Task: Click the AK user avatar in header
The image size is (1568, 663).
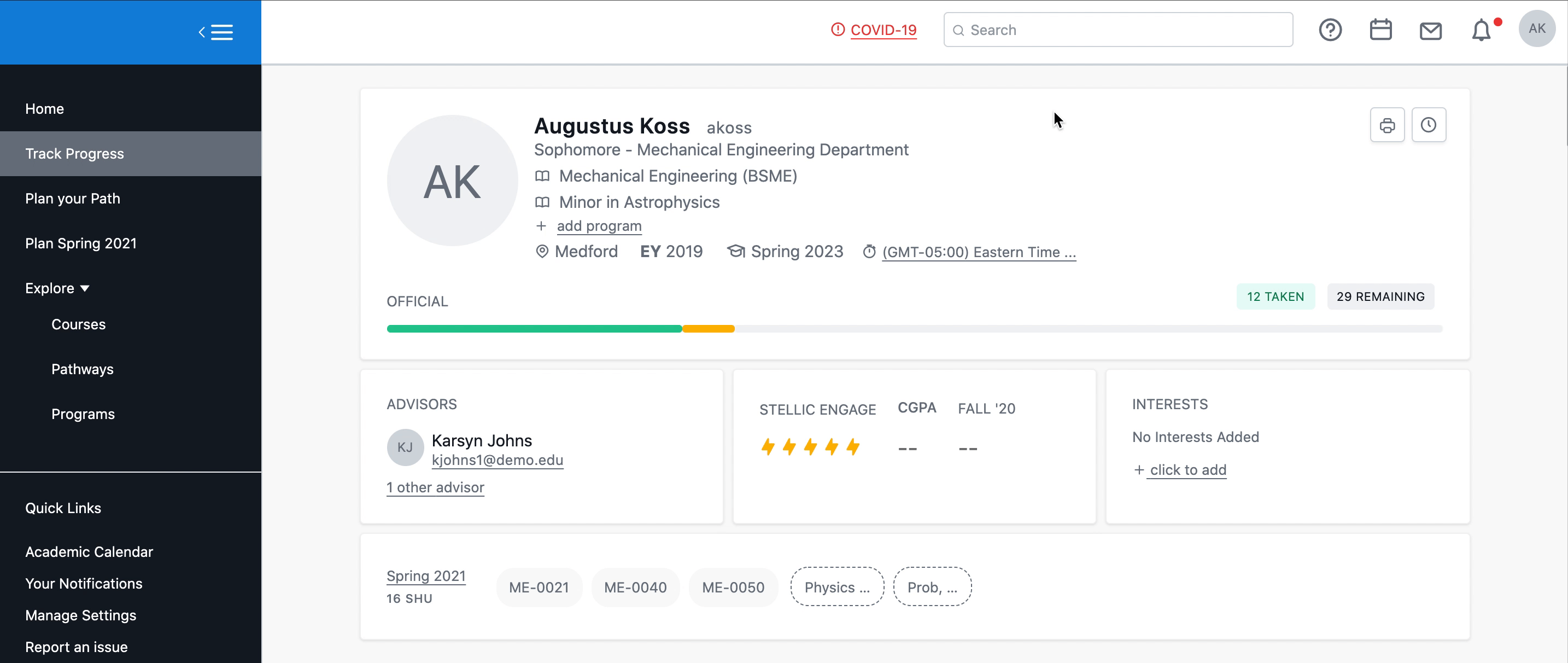Action: tap(1536, 28)
